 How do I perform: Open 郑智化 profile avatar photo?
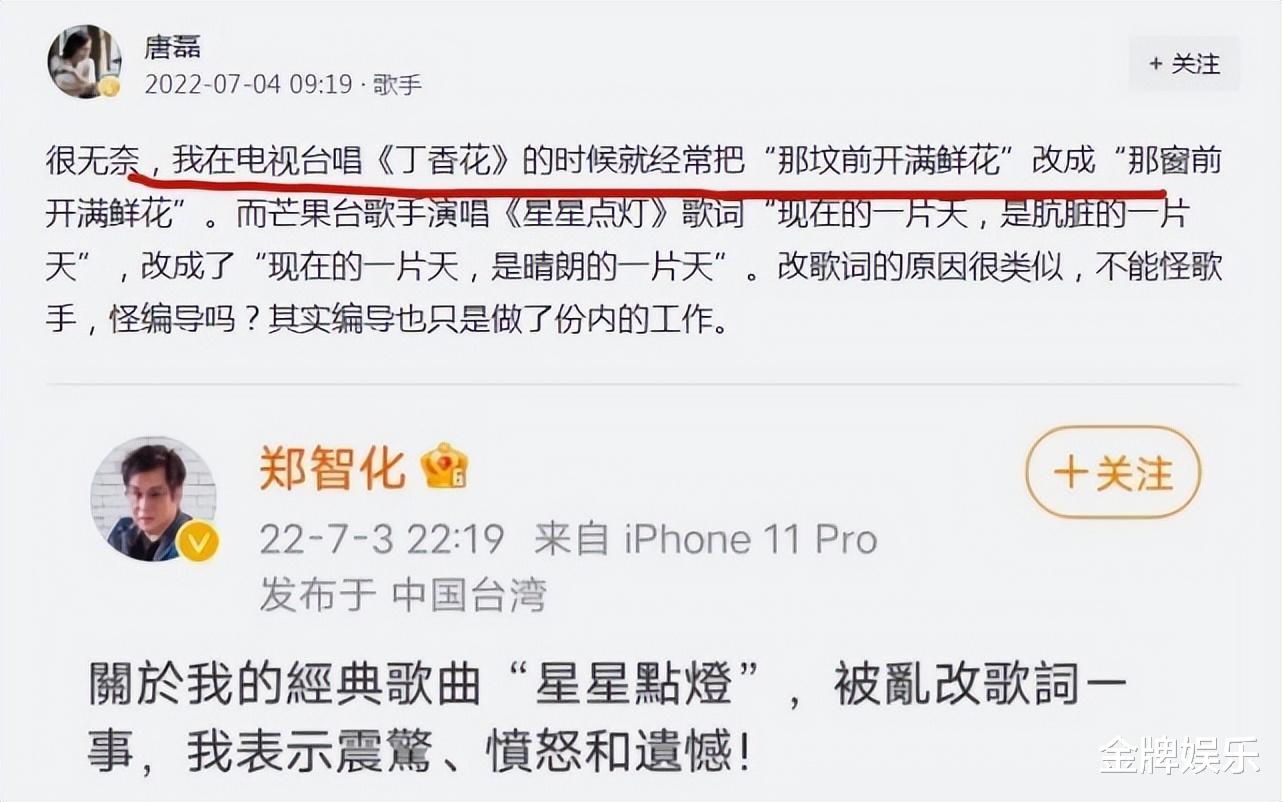click(x=153, y=498)
